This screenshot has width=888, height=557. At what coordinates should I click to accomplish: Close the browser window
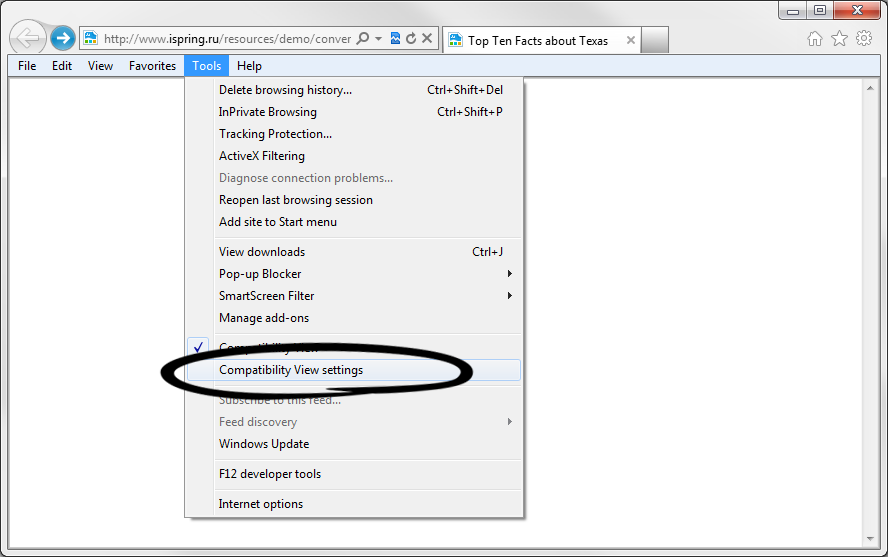[857, 11]
